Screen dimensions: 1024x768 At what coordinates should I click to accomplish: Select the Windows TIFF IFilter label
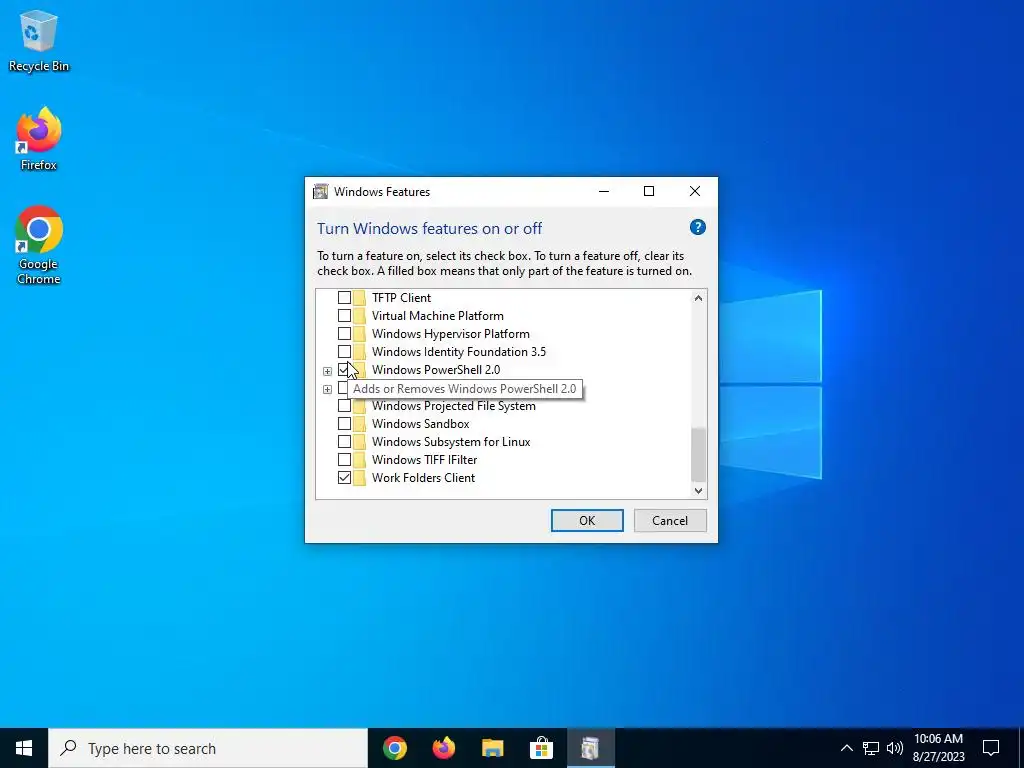424,460
